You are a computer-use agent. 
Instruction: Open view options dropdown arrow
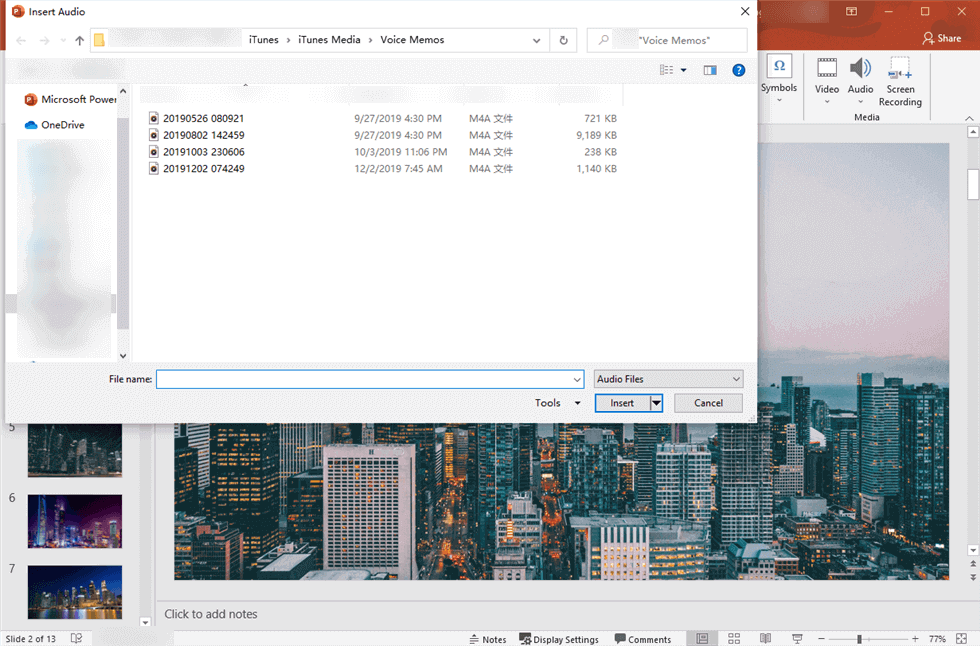683,70
